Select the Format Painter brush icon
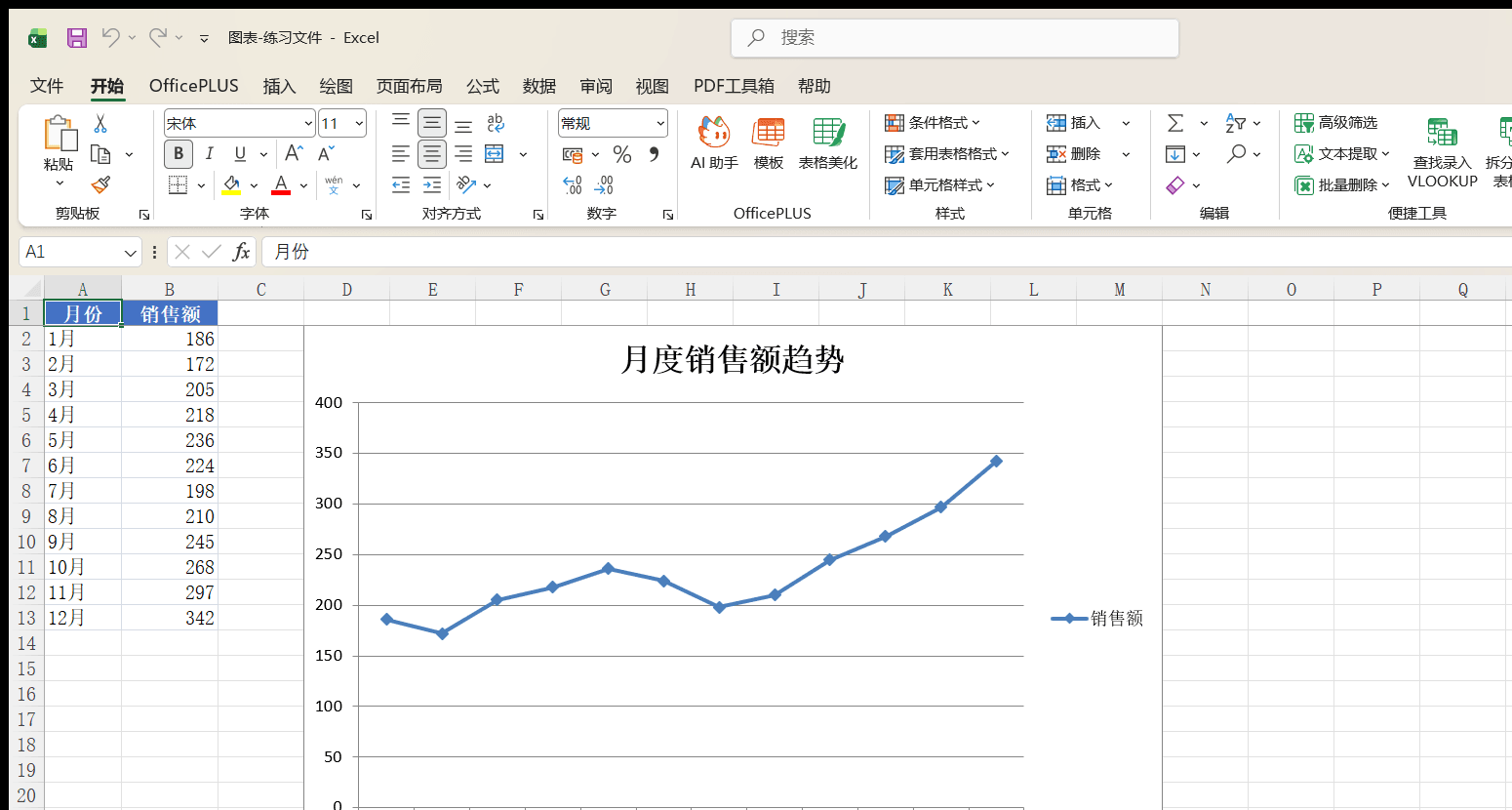 pyautogui.click(x=100, y=184)
